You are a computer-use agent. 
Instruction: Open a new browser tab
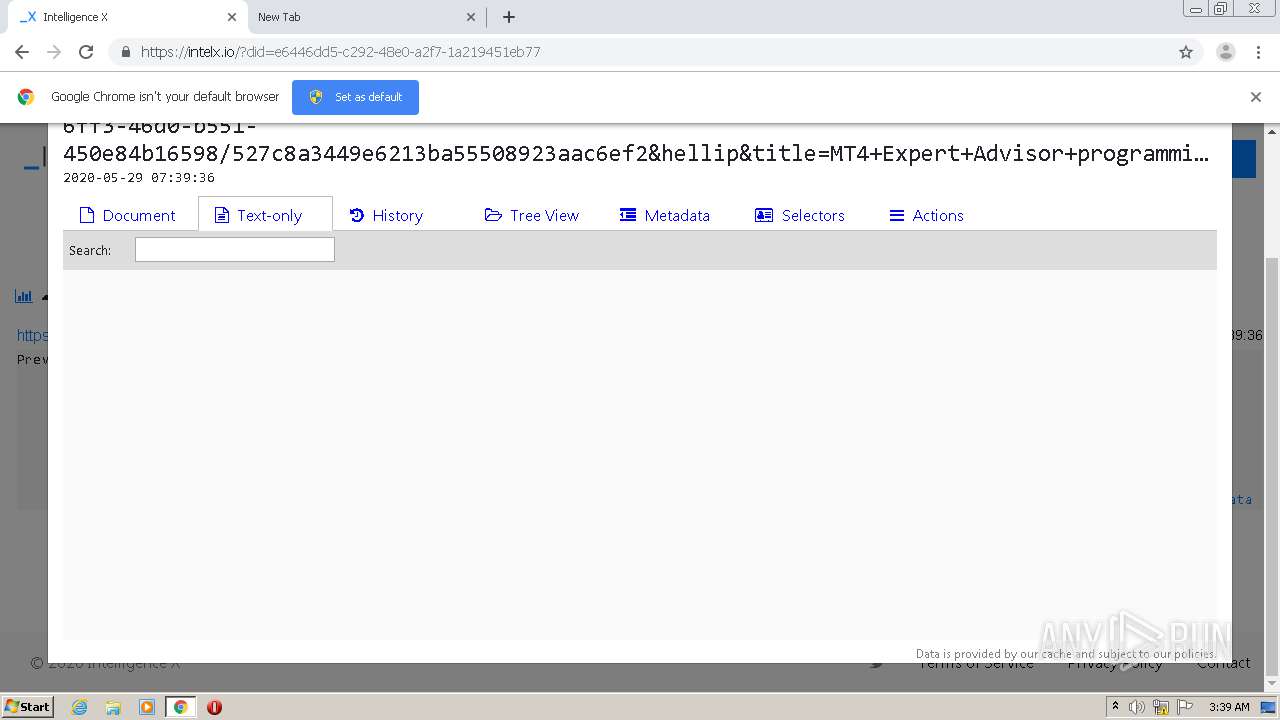(509, 17)
